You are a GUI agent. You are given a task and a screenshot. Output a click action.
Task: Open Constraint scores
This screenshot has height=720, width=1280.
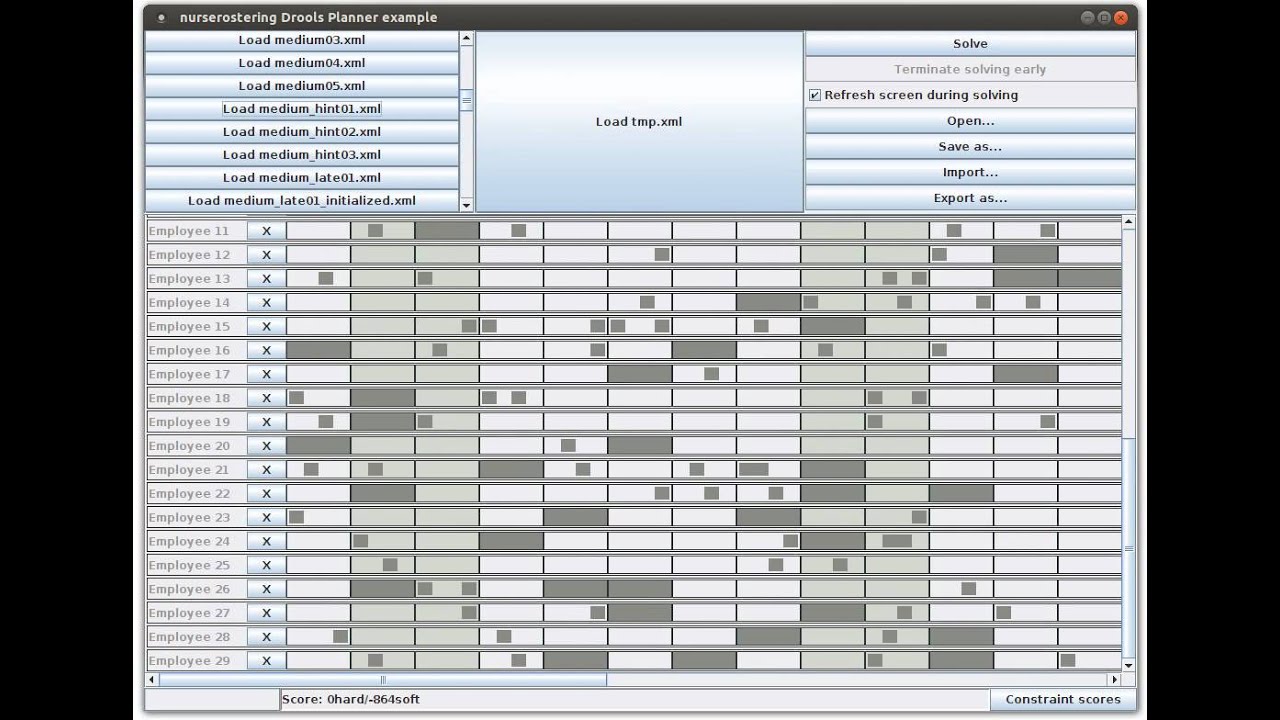[1063, 700]
